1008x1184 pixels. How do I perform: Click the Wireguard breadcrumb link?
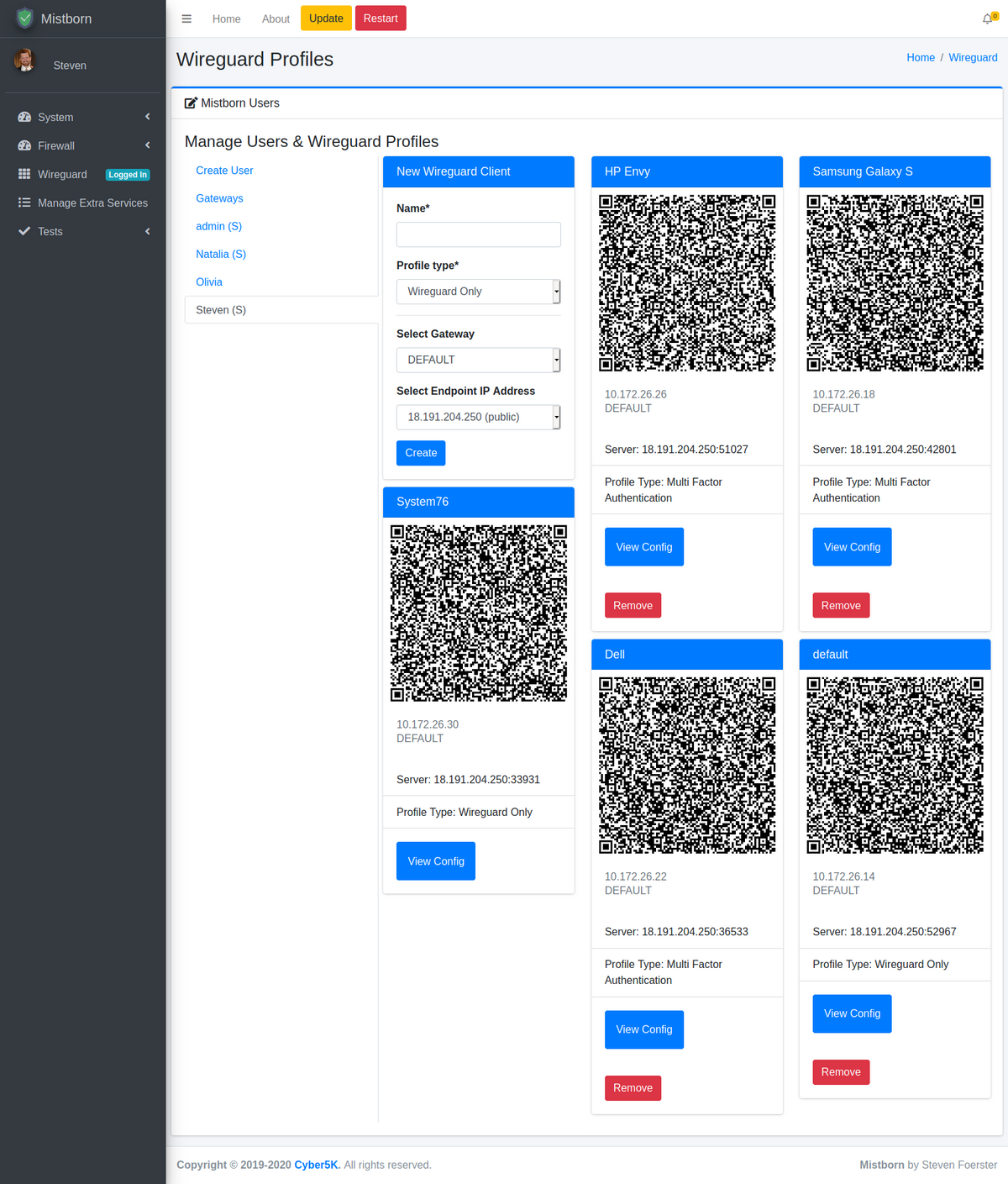click(x=973, y=57)
